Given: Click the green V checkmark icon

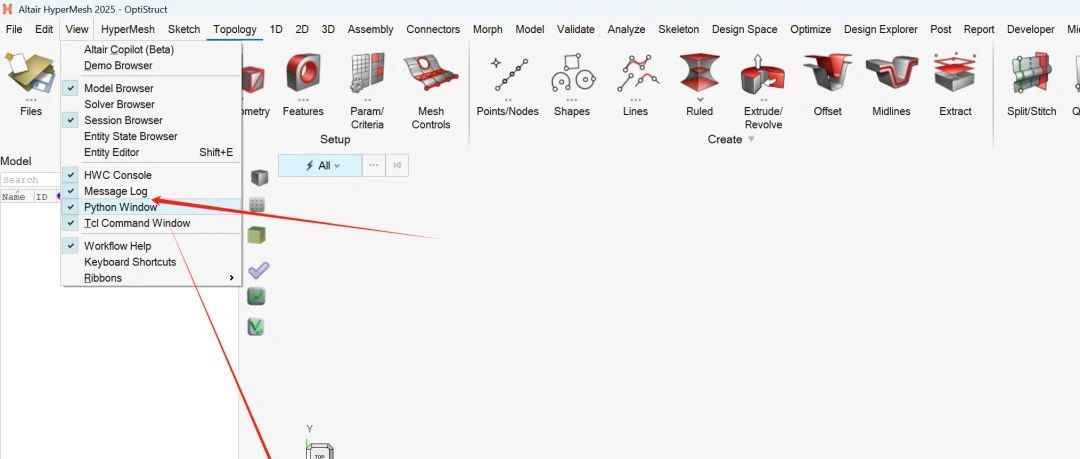Looking at the screenshot, I should [x=256, y=326].
